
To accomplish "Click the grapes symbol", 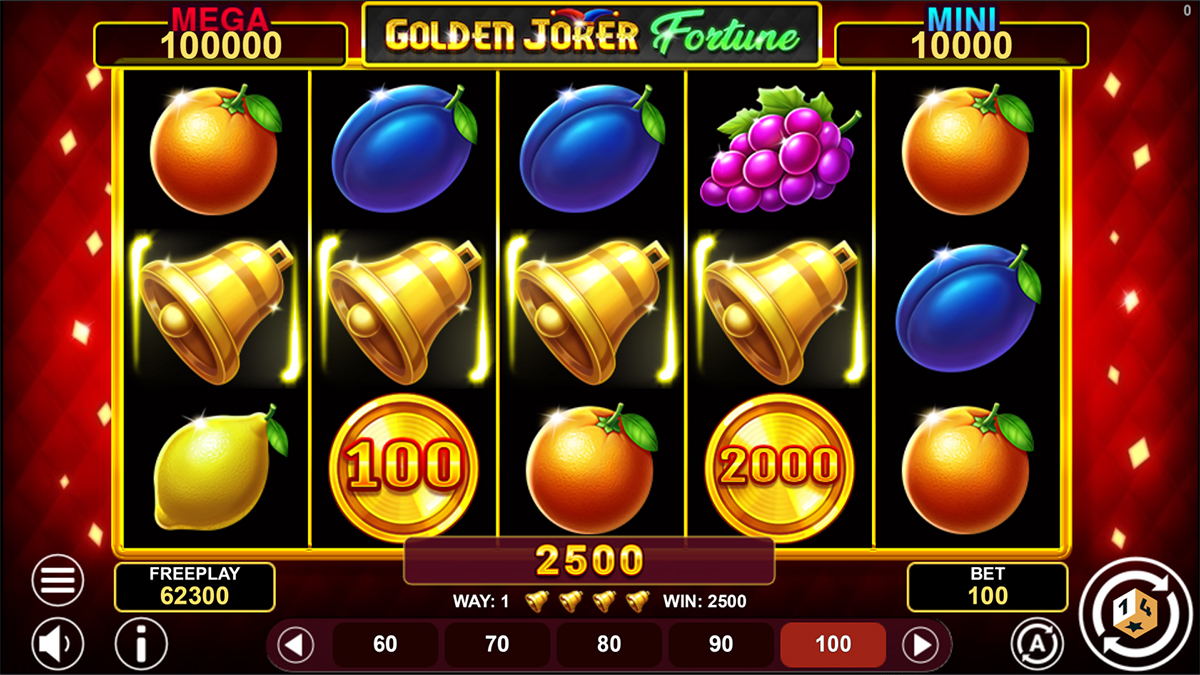I will tap(780, 150).
